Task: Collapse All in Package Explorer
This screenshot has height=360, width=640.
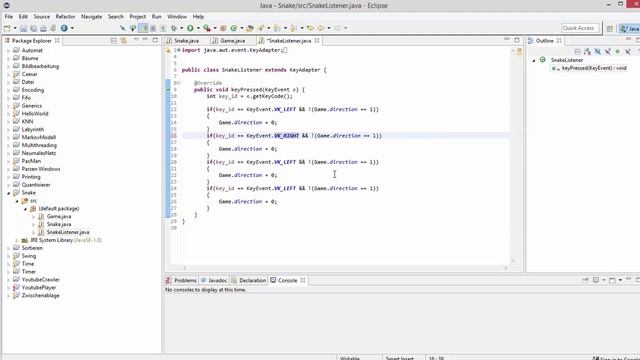Action: click(113, 40)
